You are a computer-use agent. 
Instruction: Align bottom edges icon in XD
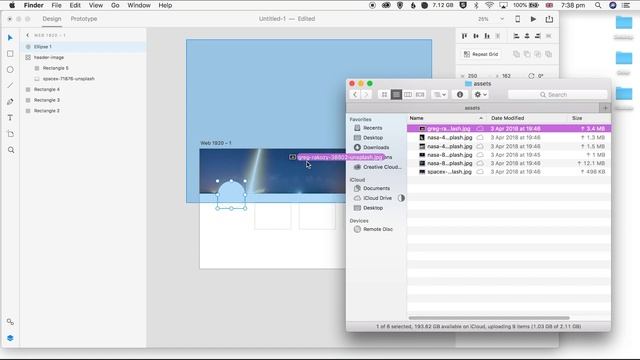click(x=487, y=36)
